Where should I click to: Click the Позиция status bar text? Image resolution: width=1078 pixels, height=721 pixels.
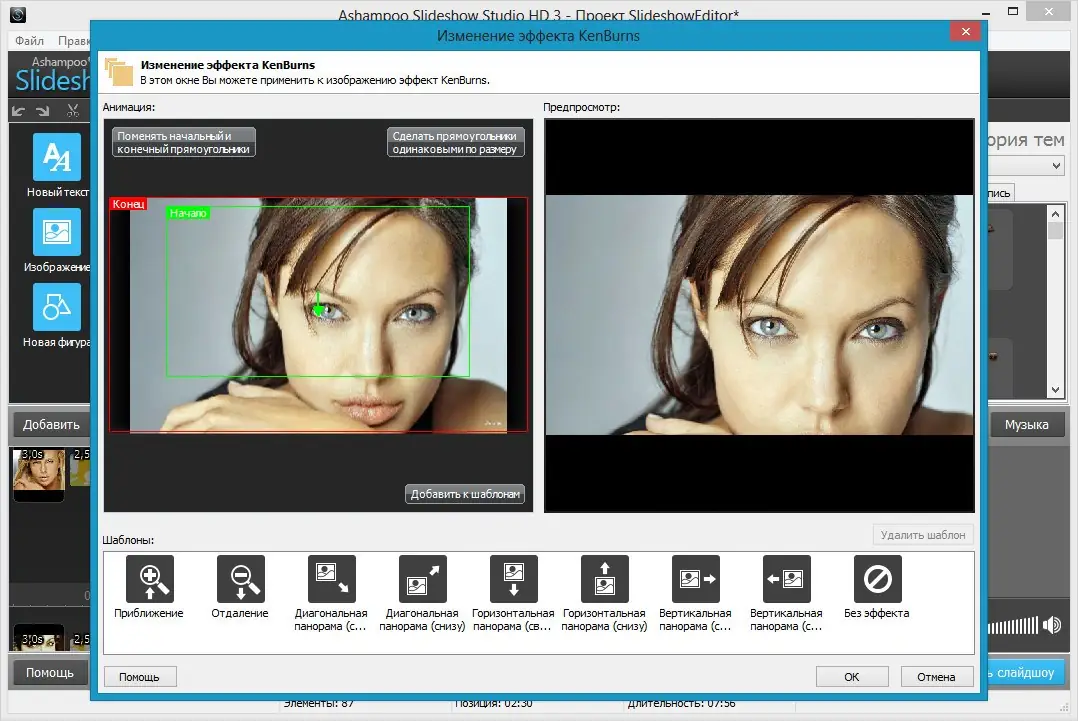[493, 703]
